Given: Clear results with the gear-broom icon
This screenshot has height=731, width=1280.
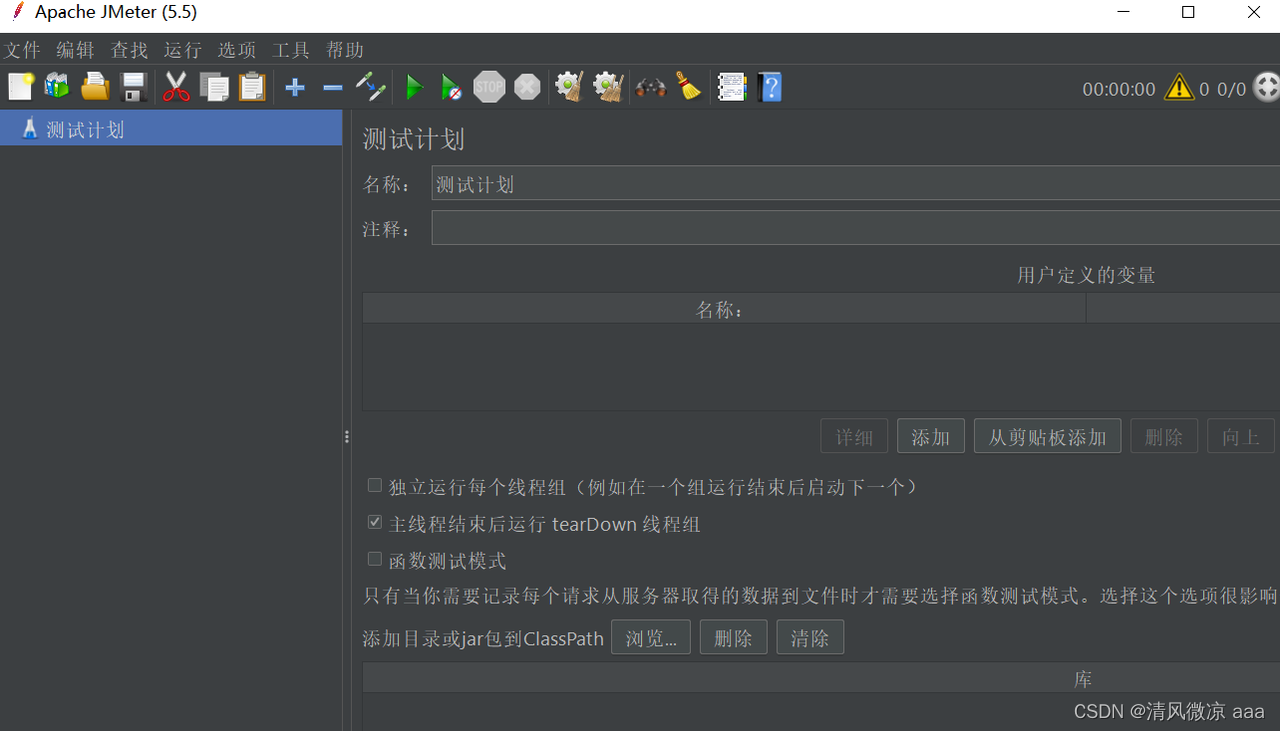Looking at the screenshot, I should (569, 87).
